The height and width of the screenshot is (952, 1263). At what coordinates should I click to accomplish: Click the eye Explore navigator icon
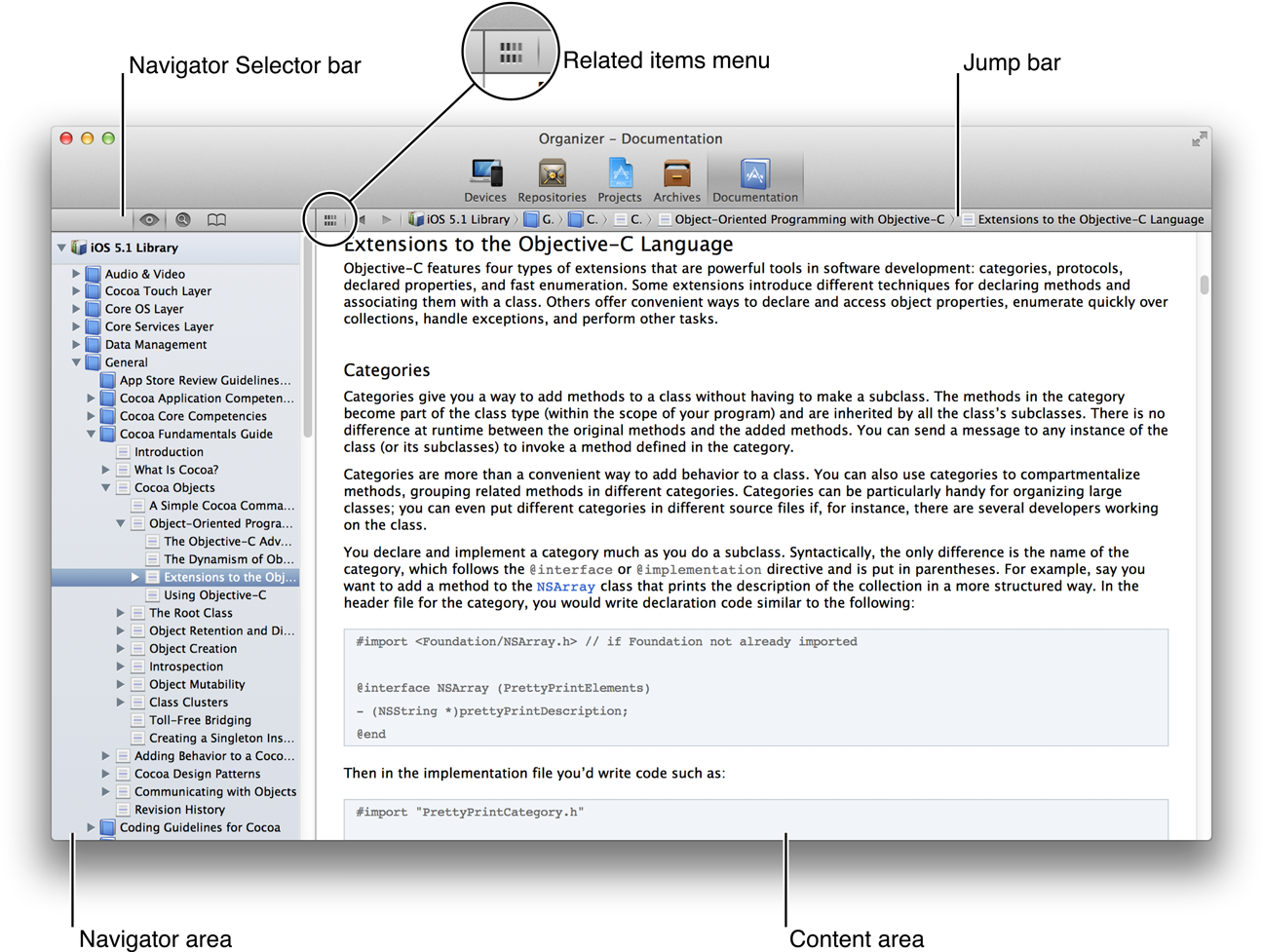click(x=149, y=220)
